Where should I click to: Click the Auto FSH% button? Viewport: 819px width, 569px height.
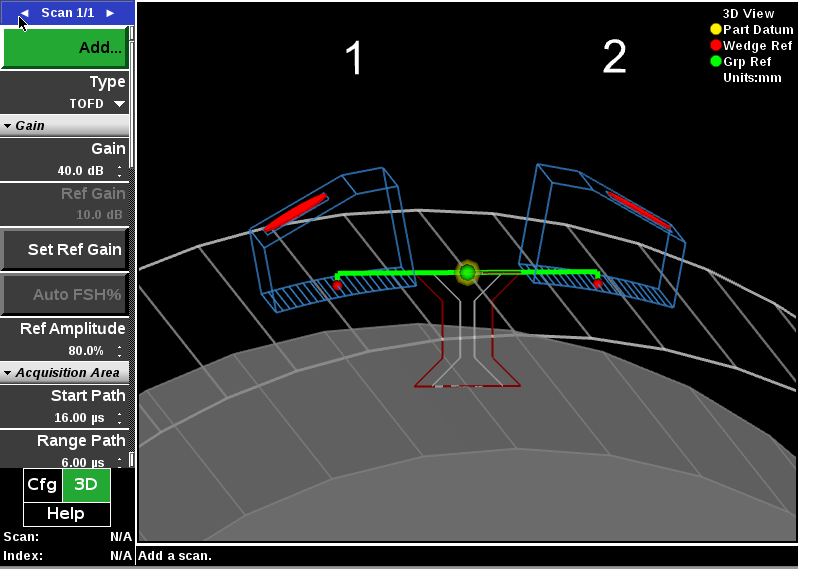pyautogui.click(x=65, y=295)
